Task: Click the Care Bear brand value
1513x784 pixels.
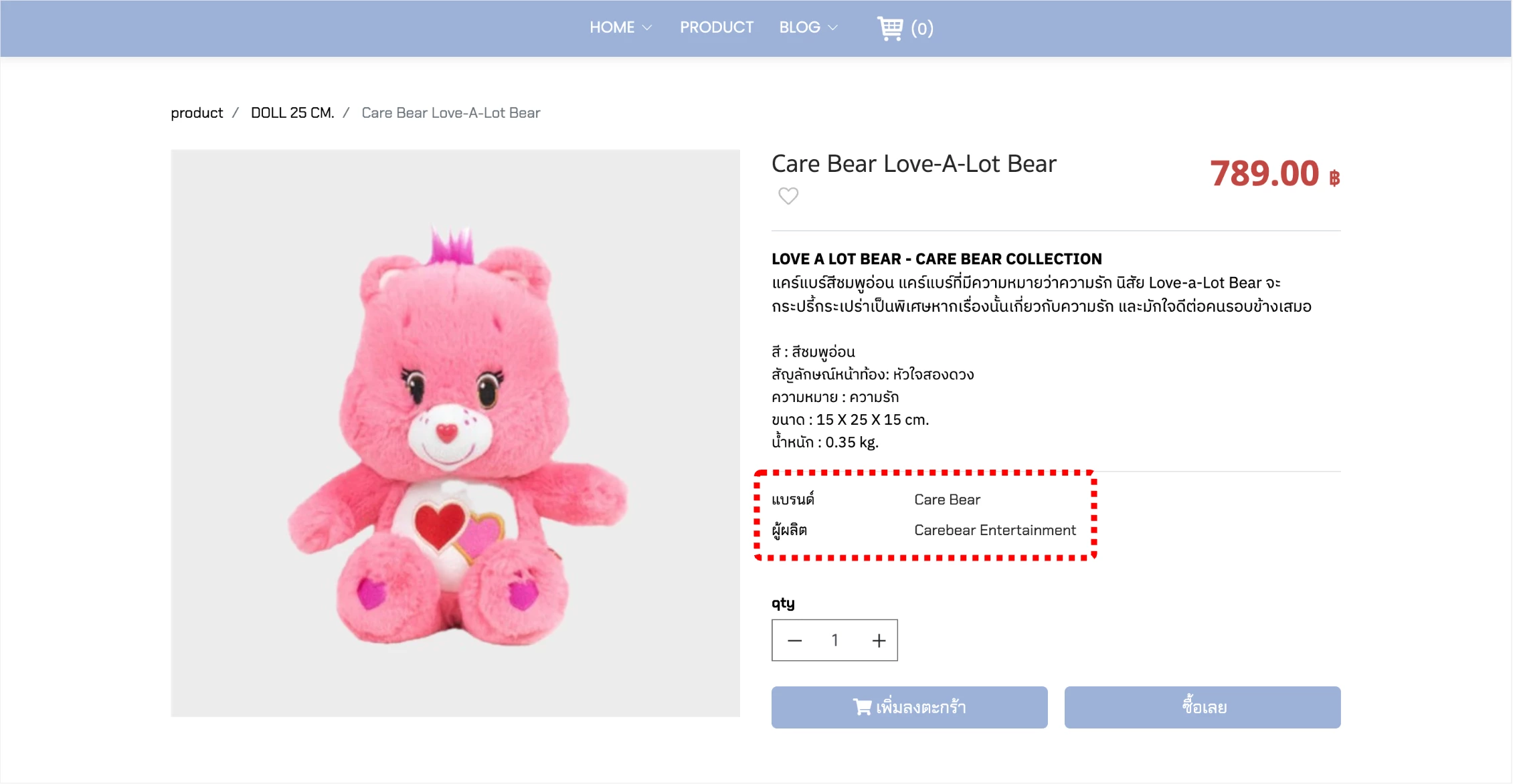Action: point(947,500)
